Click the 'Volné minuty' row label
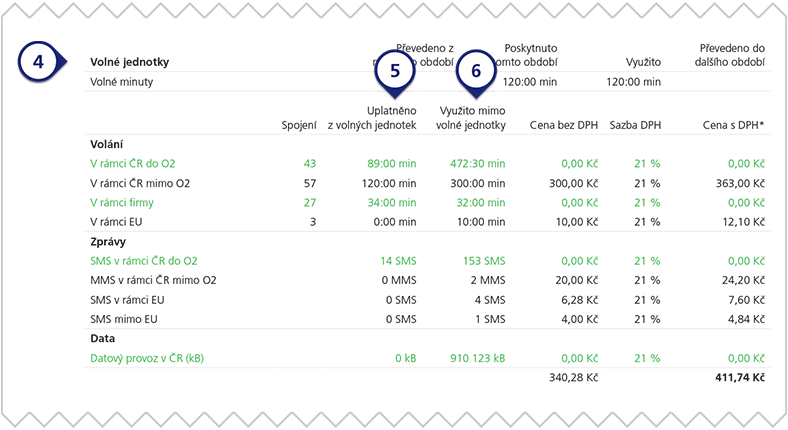This screenshot has height=430, width=788. pyautogui.click(x=121, y=82)
